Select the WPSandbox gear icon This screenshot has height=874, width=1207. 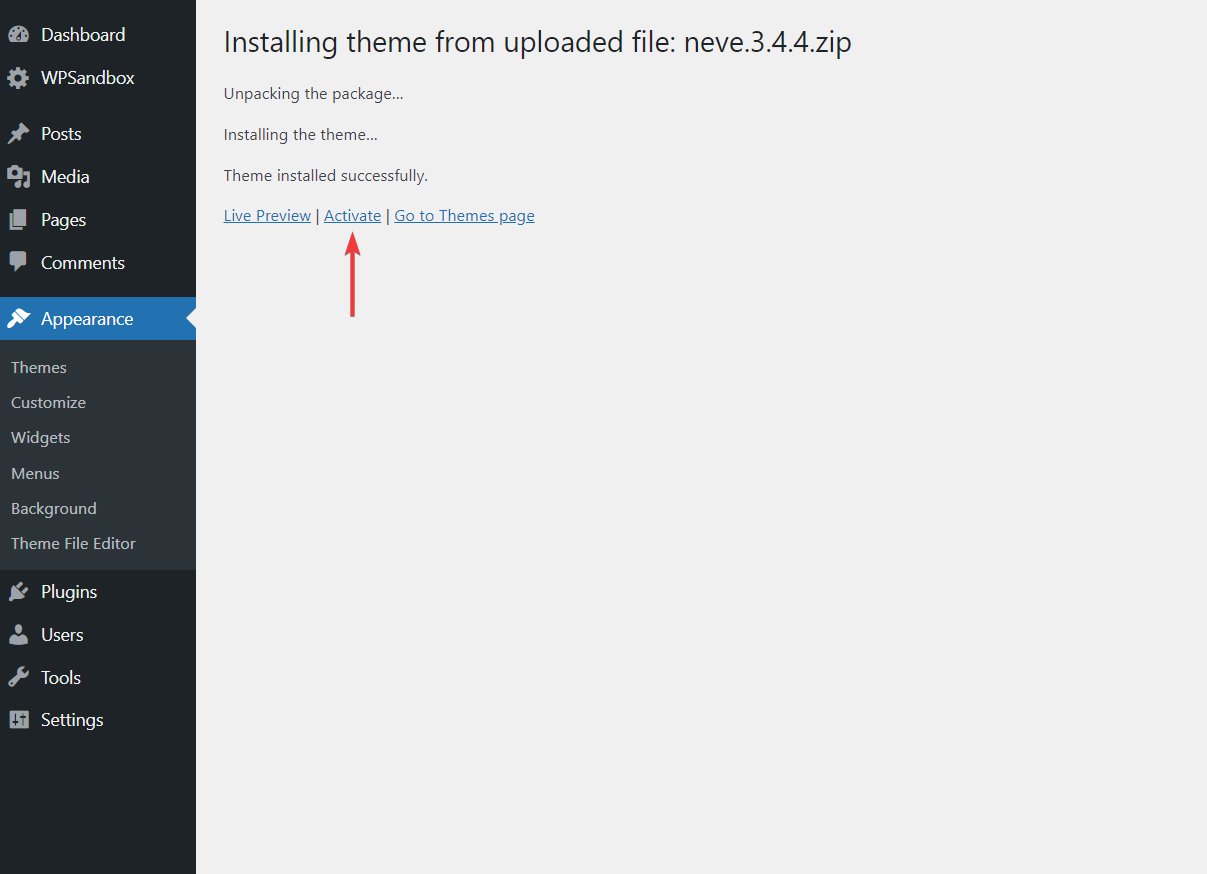21,77
